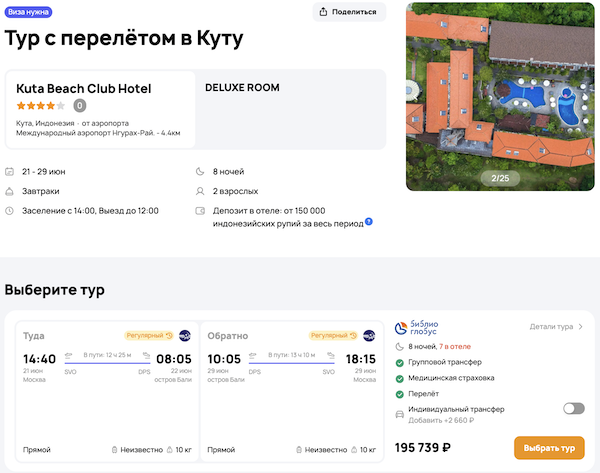This screenshot has height=473, width=600.
Task: Click the airline logo on Туда flight
Action: click(184, 335)
